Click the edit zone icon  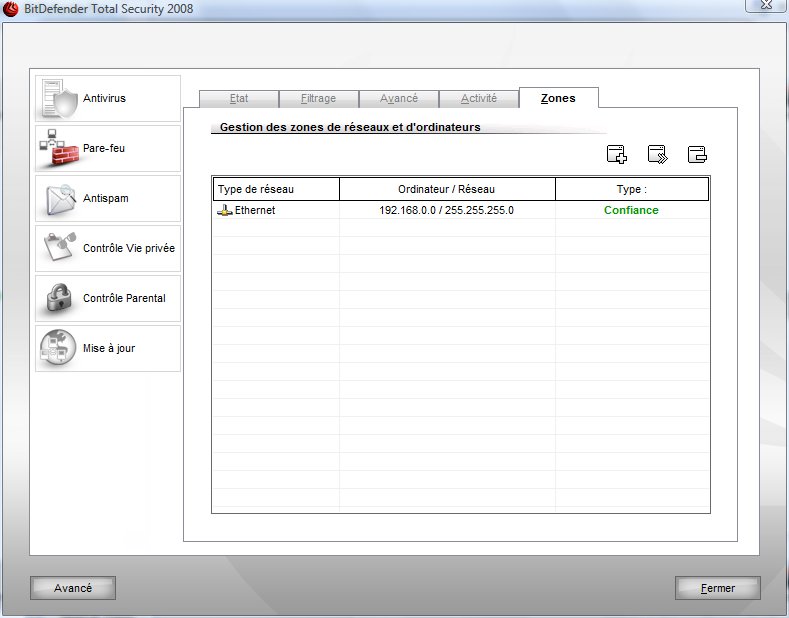(657, 154)
